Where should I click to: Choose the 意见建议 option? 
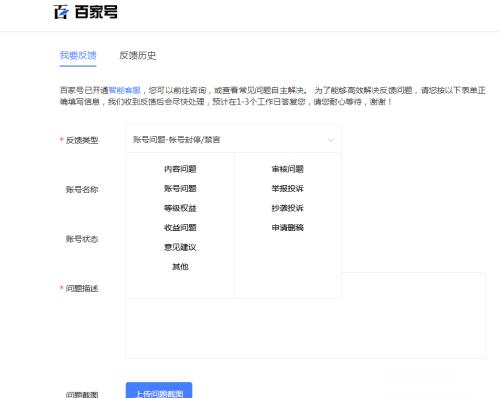180,247
